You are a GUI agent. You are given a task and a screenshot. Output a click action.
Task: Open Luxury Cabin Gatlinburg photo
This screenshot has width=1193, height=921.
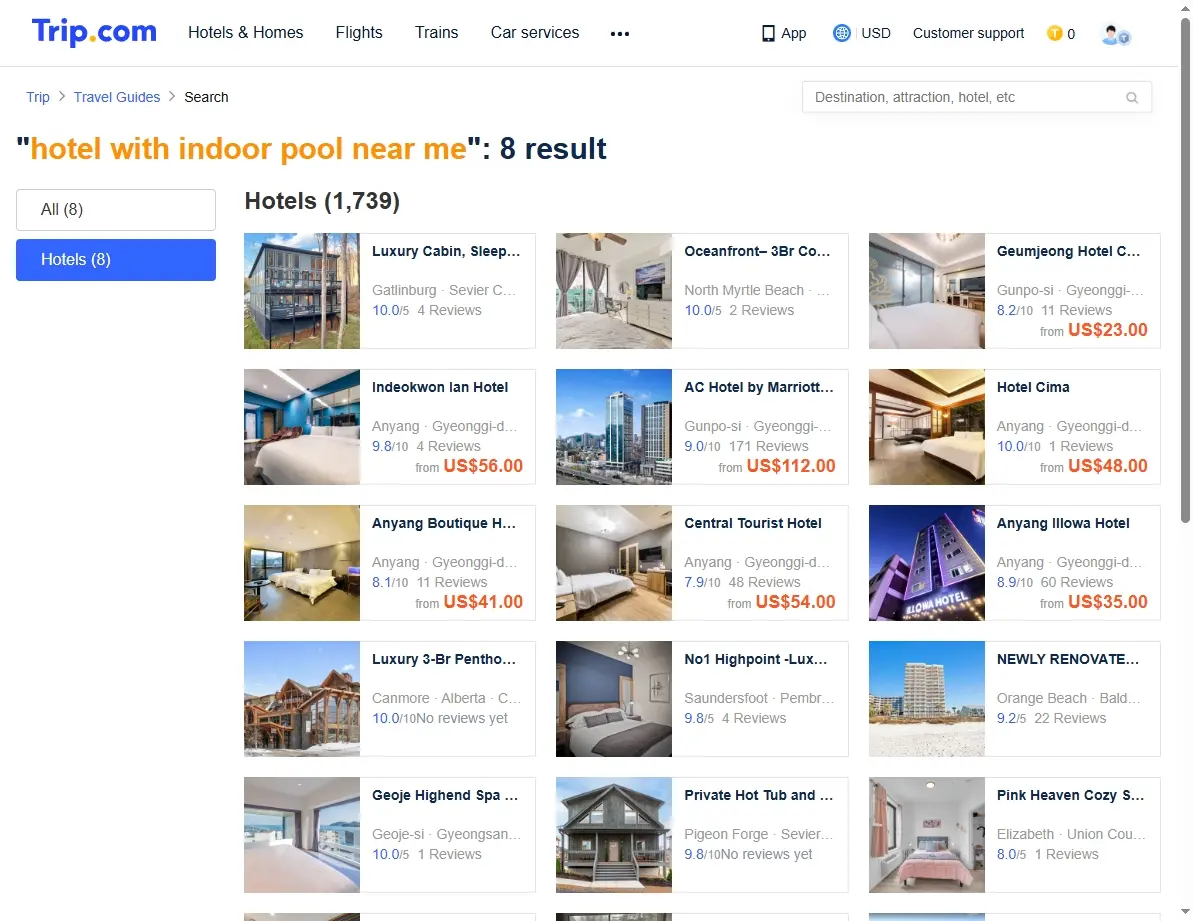(x=302, y=291)
